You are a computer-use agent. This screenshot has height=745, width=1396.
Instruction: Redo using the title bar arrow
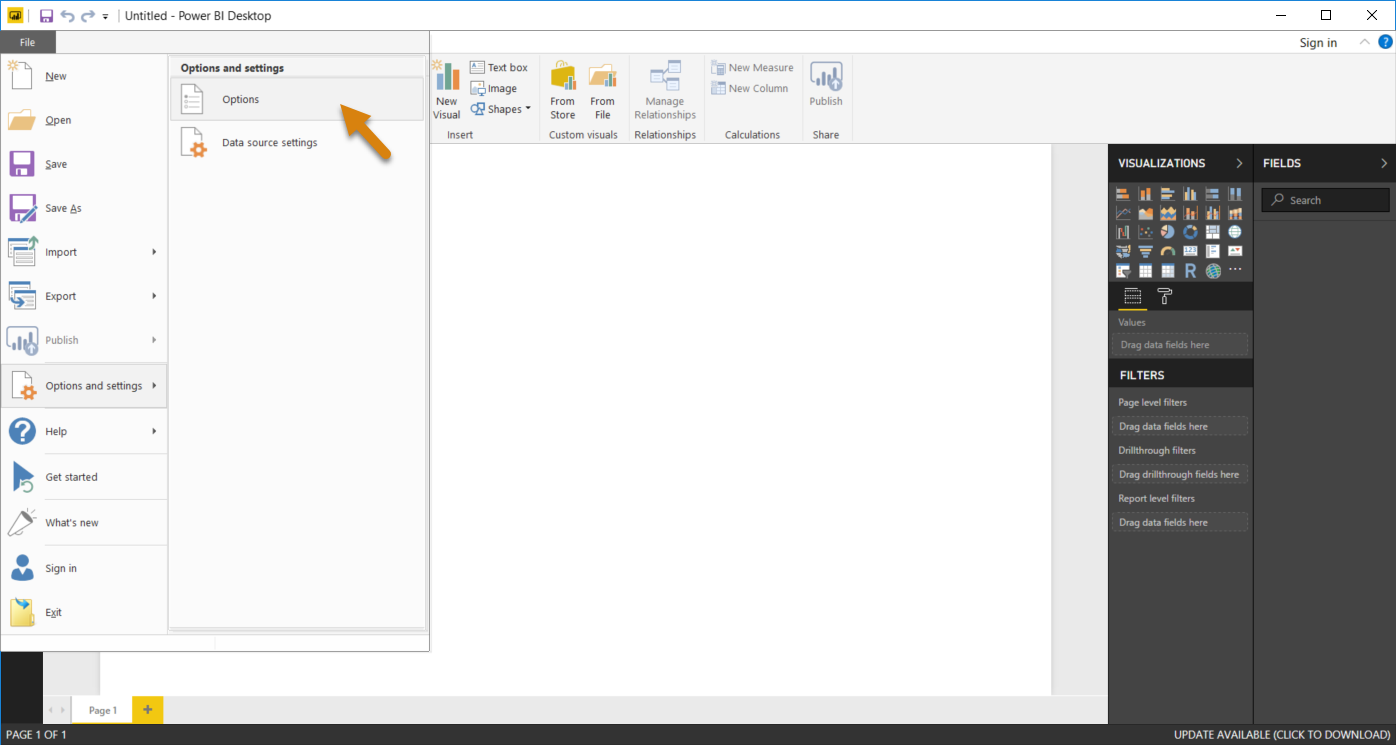(88, 16)
